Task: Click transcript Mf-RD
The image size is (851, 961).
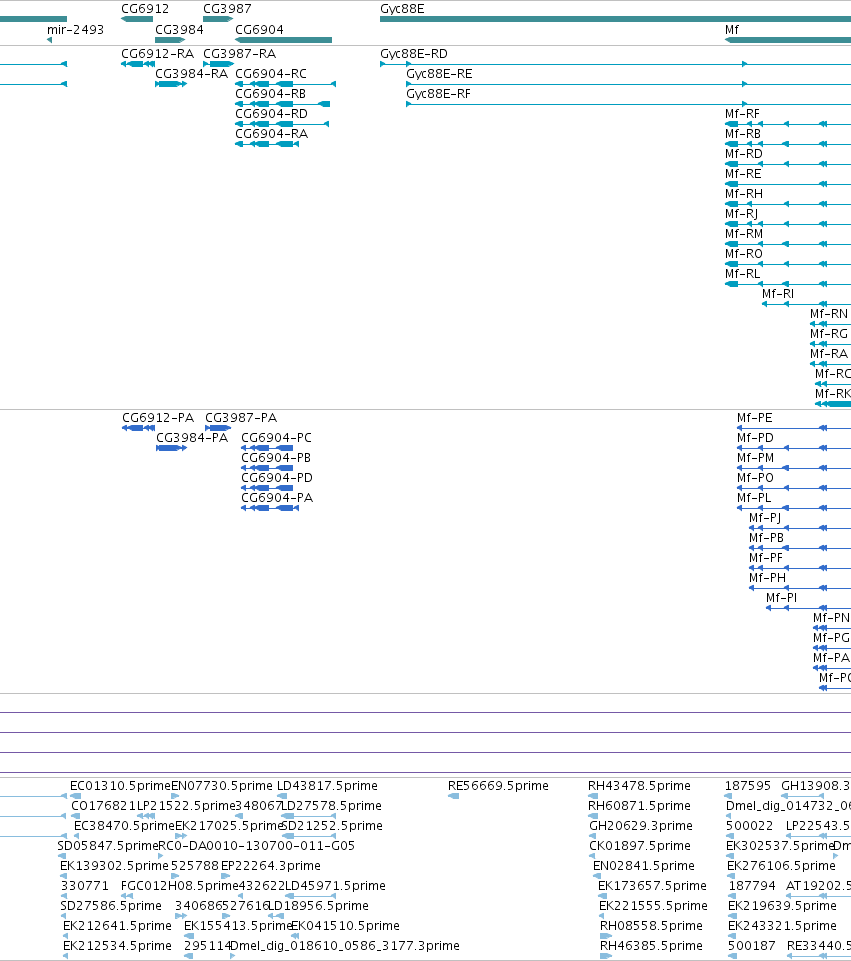Action: click(x=744, y=154)
